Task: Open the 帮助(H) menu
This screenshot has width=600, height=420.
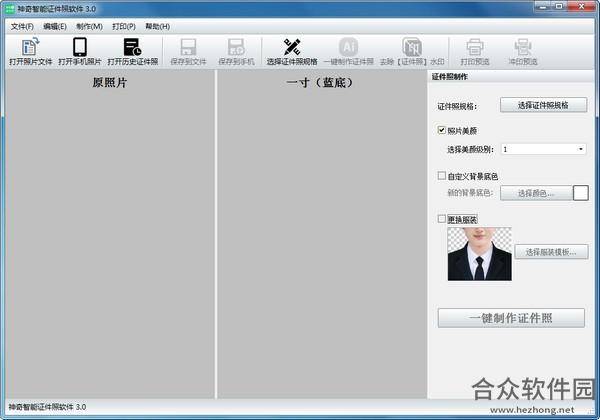Action: (x=157, y=26)
